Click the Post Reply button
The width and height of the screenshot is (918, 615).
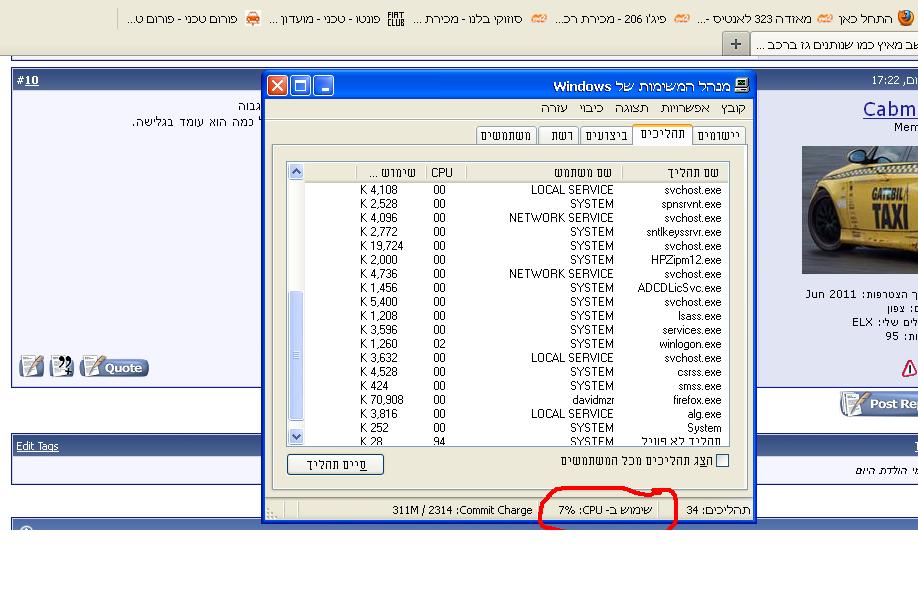(x=880, y=404)
